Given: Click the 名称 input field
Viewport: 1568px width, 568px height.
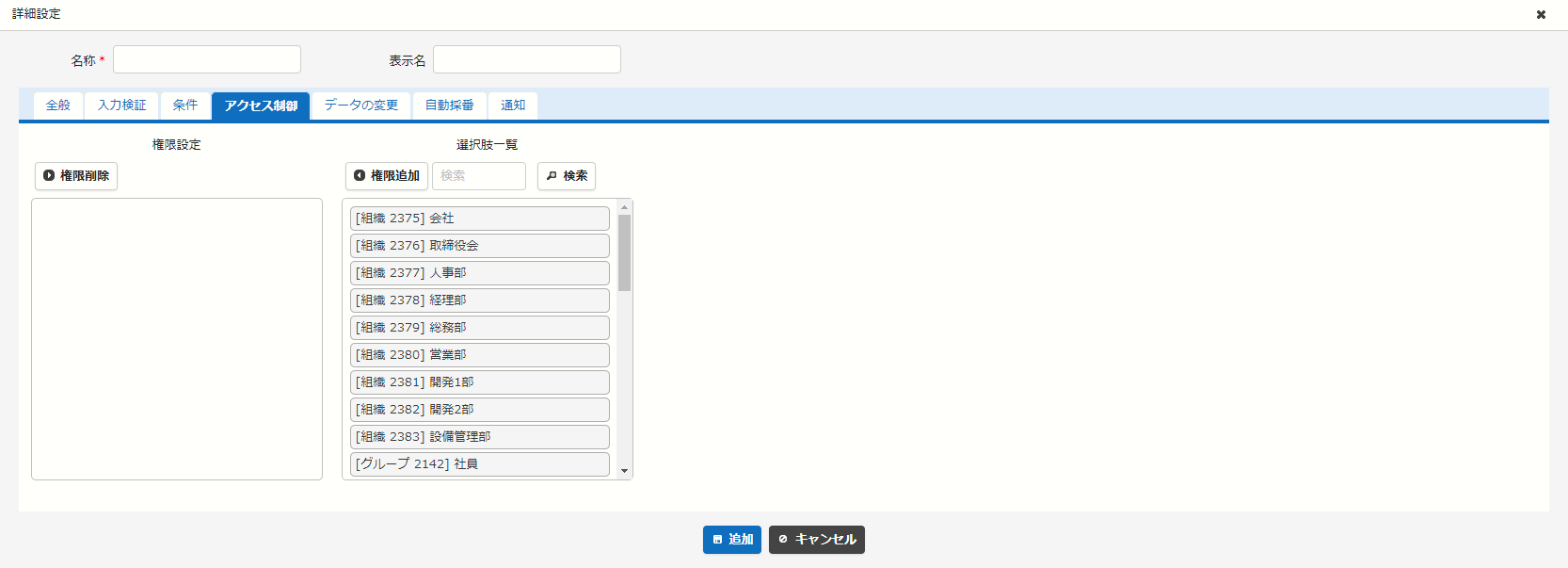Looking at the screenshot, I should 207,59.
